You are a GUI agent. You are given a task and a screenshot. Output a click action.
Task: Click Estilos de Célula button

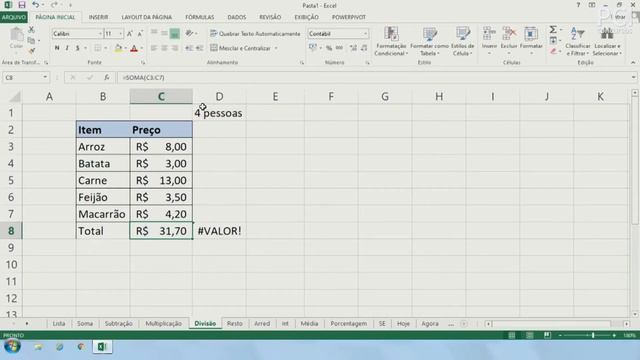click(x=462, y=41)
